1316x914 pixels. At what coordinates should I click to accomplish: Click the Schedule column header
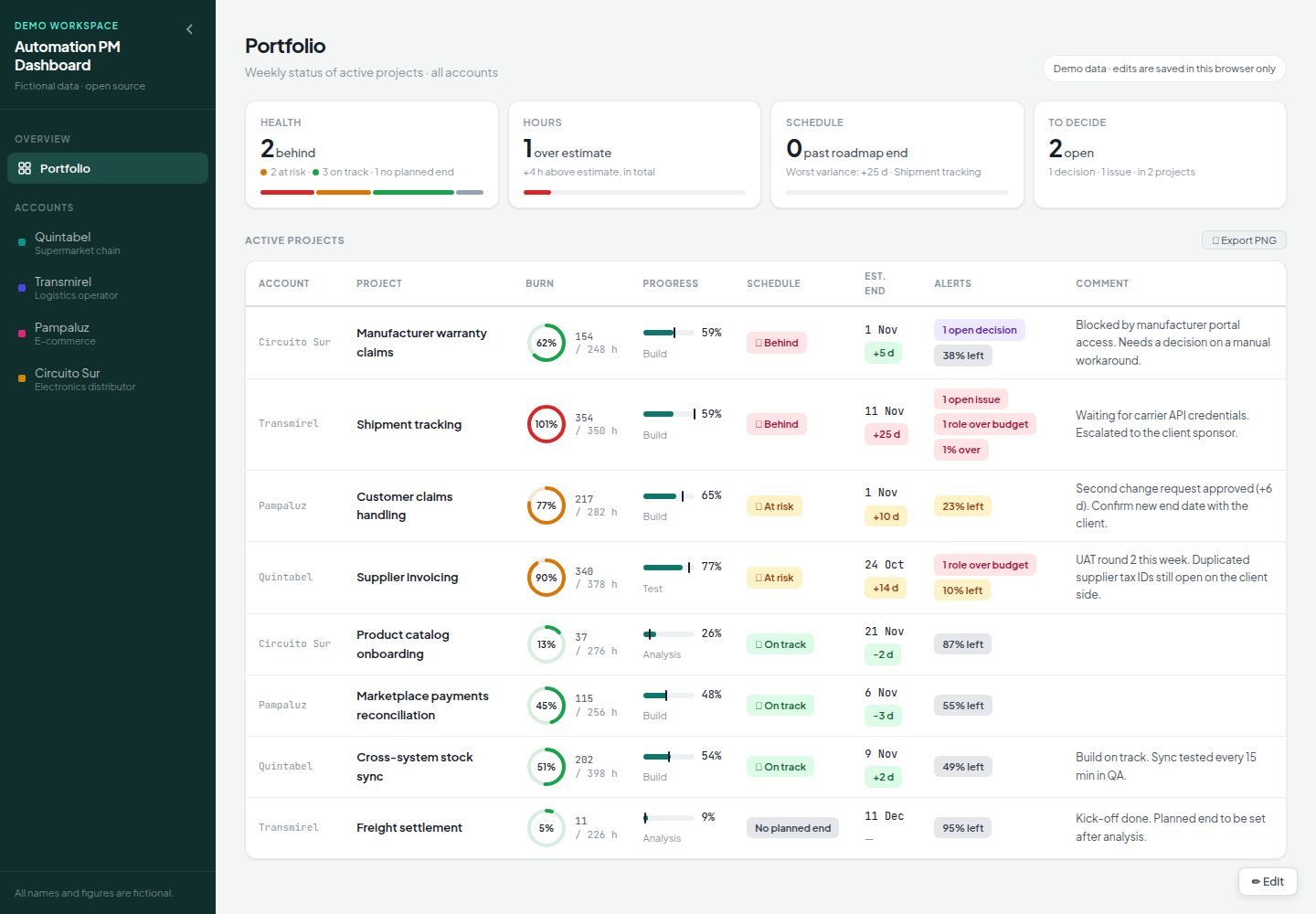click(773, 283)
